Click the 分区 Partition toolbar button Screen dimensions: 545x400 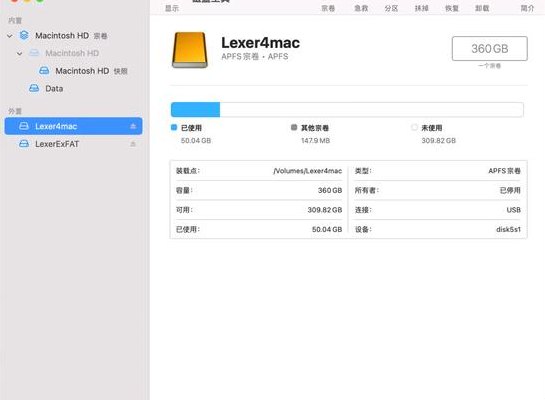coord(391,8)
